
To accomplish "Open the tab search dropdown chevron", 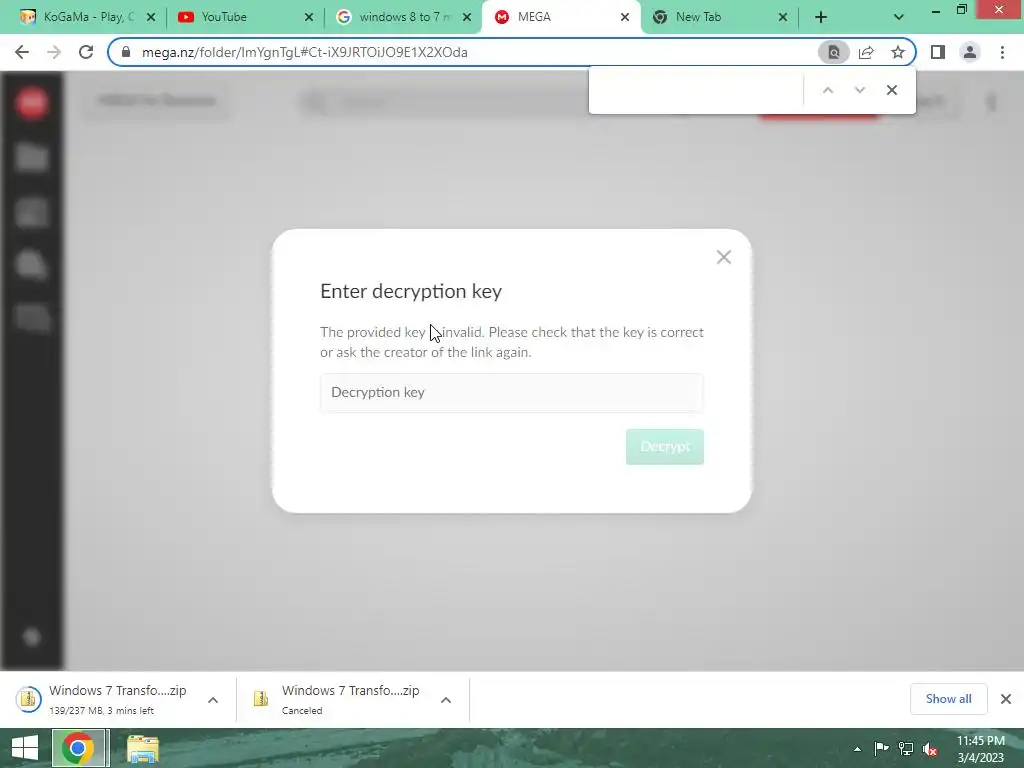I will (899, 17).
